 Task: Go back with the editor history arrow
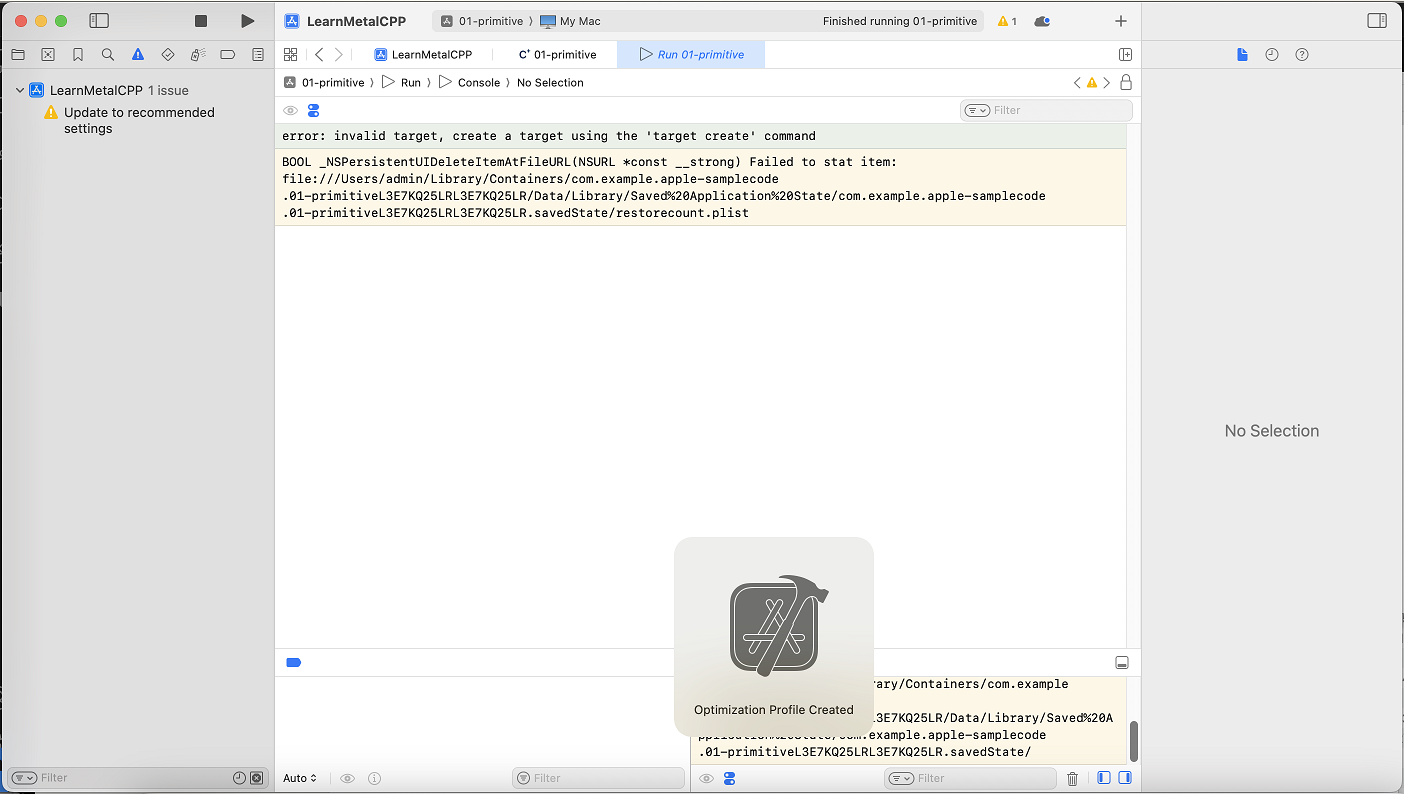click(x=319, y=55)
